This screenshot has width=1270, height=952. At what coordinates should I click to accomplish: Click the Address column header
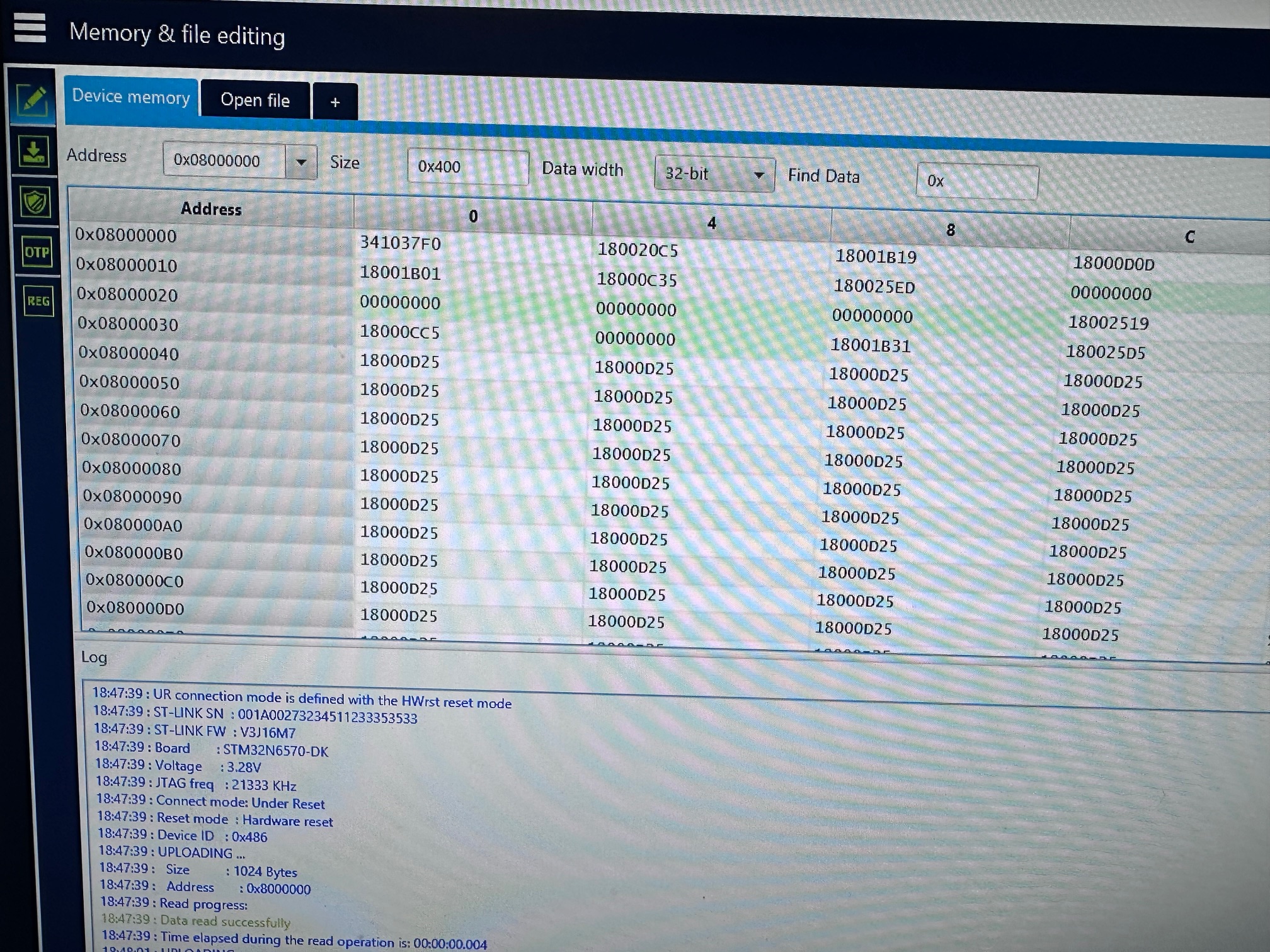tap(211, 208)
